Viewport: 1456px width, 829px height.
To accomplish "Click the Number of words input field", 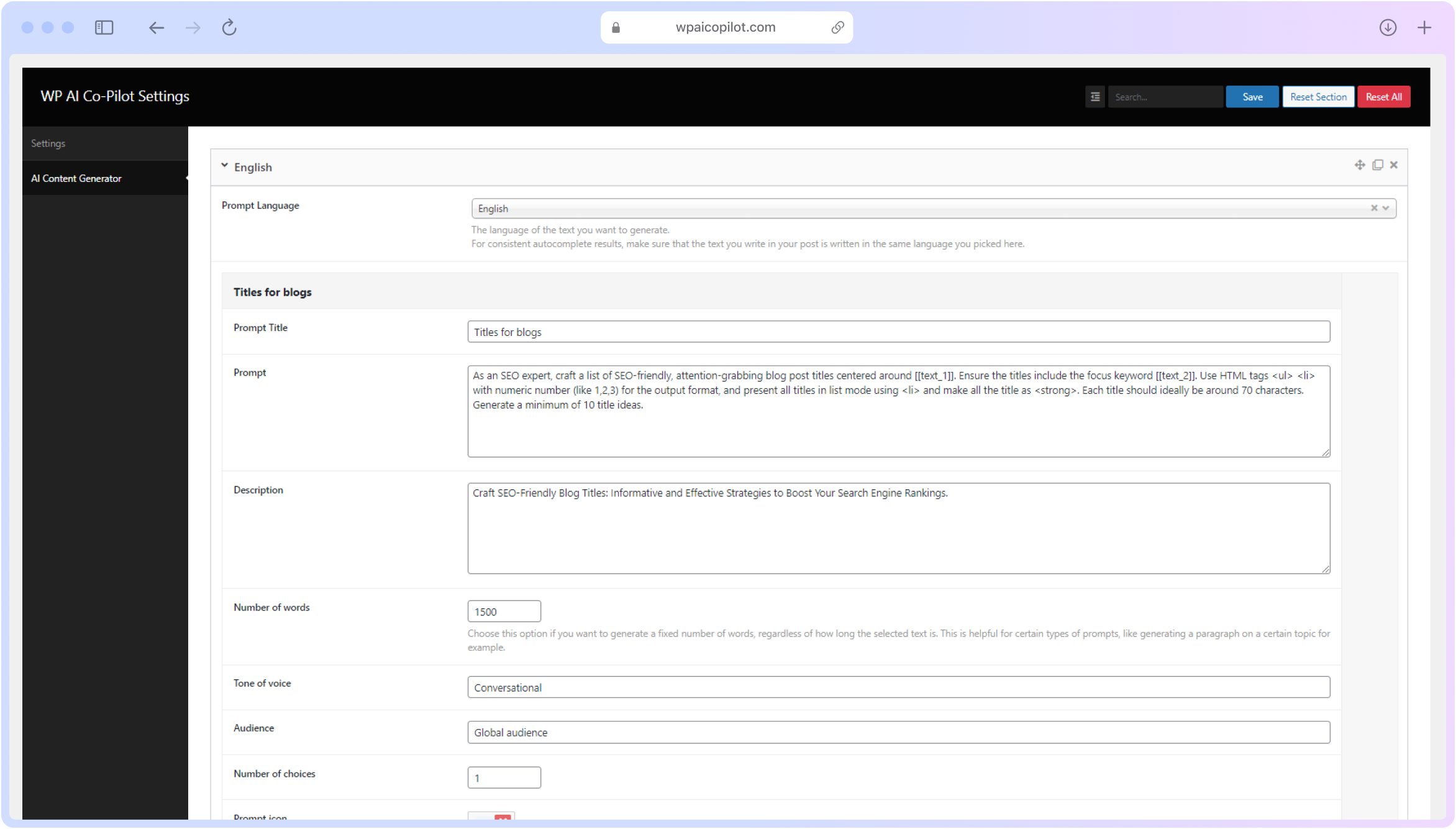I will (x=503, y=611).
